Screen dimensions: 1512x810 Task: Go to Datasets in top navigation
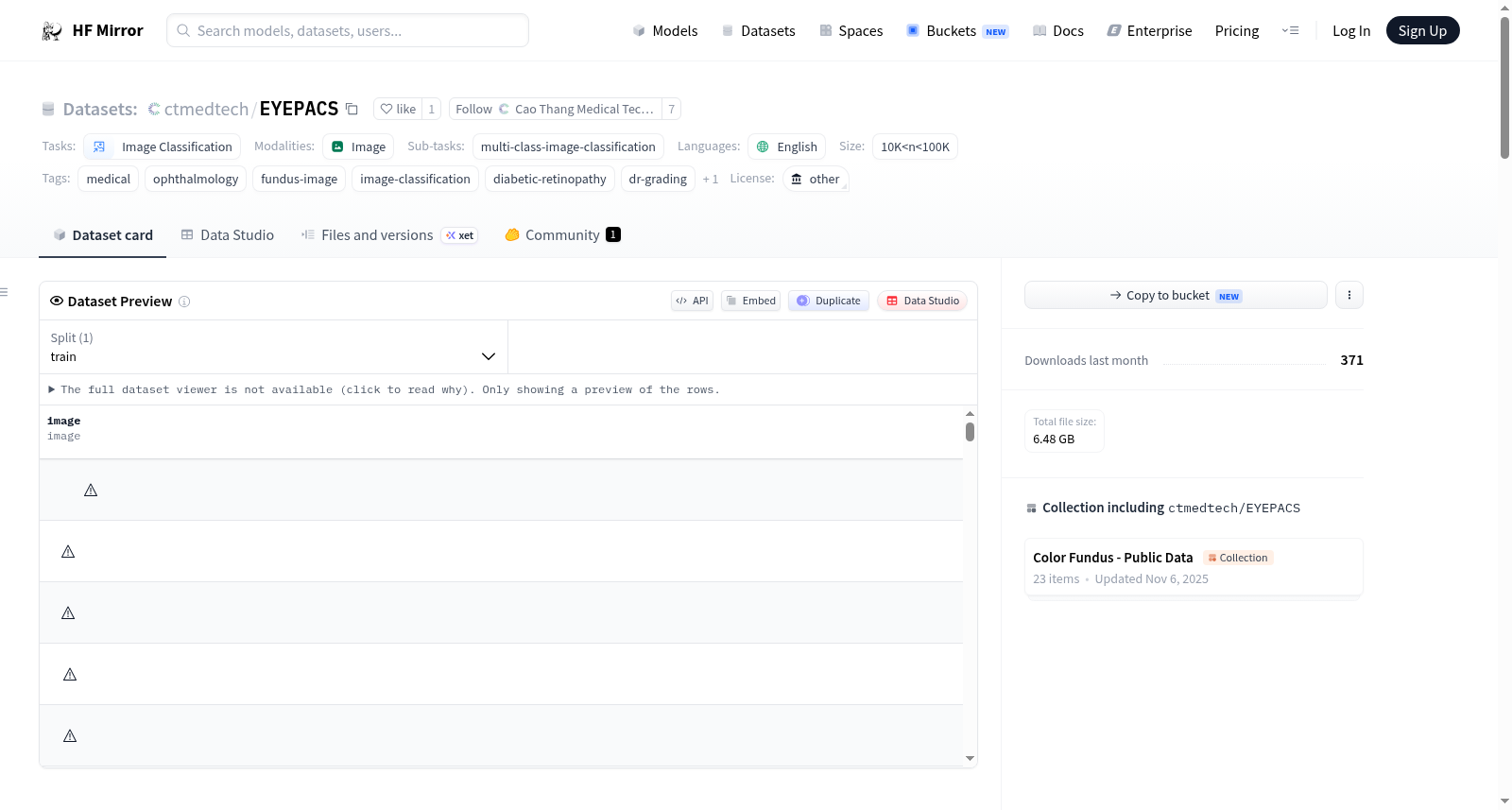click(759, 31)
